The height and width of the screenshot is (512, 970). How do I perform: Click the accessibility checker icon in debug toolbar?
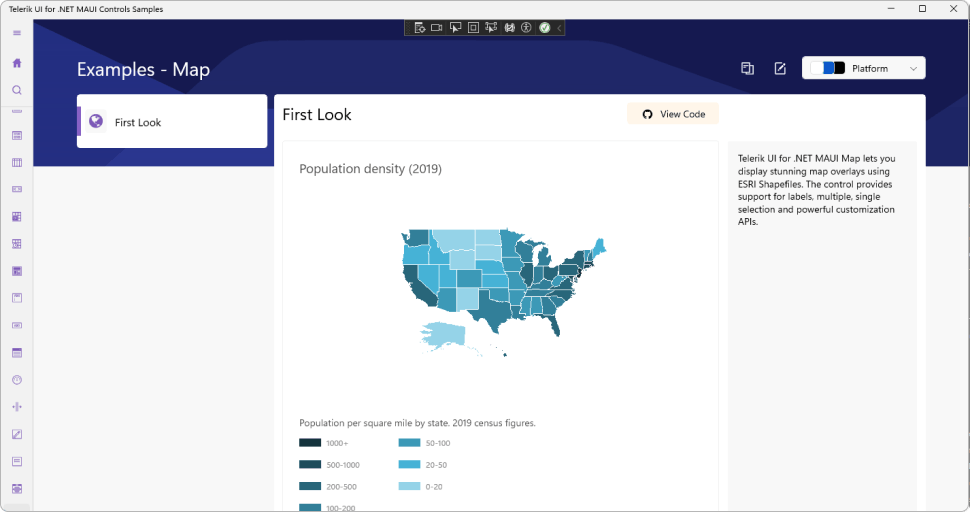(526, 28)
